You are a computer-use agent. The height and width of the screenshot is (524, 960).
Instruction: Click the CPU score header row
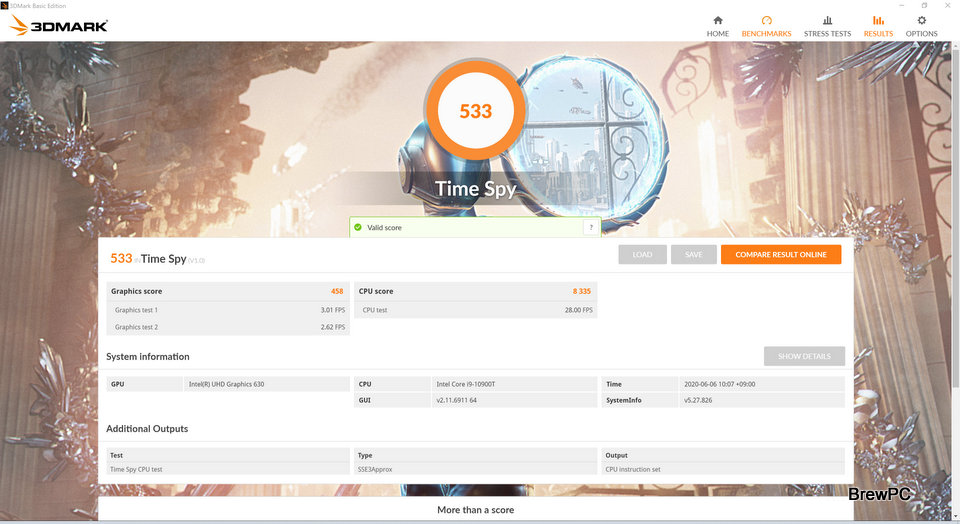[x=475, y=291]
